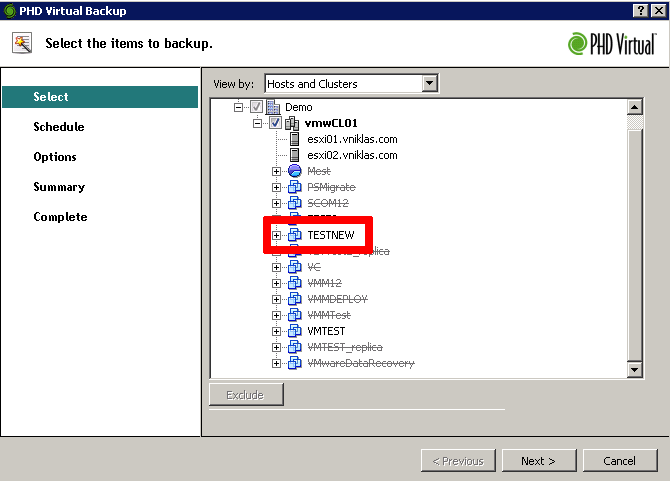The image size is (670, 481).
Task: Go to the Select wizard step
Action: [100, 97]
